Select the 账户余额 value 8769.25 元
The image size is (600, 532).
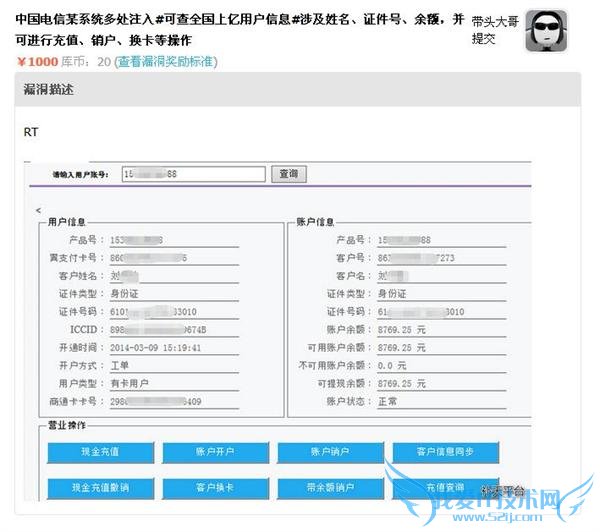click(401, 330)
